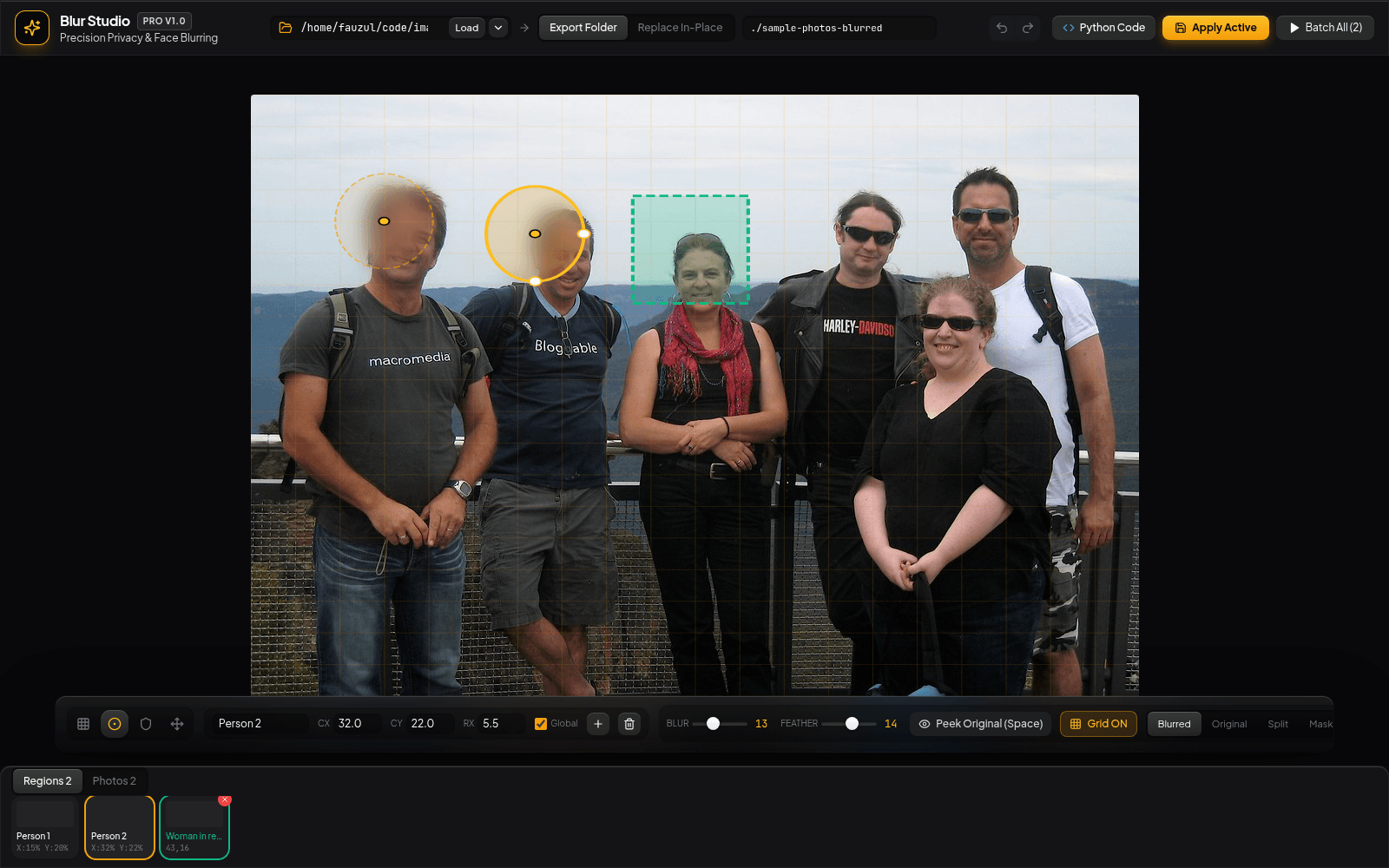
Task: Switch output mode to Replace In-Place
Action: (x=680, y=28)
